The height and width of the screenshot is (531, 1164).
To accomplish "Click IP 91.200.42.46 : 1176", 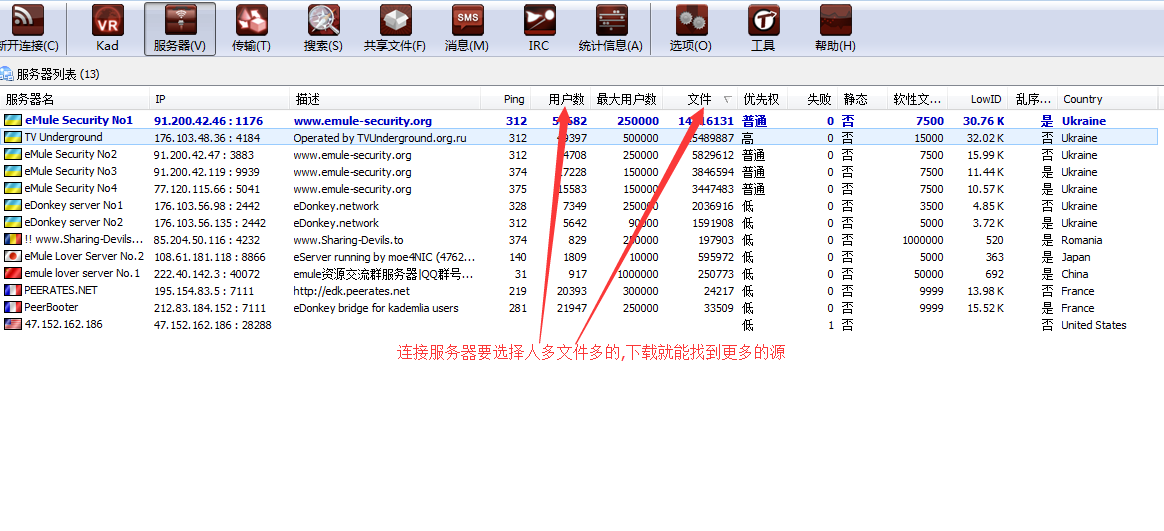I will point(208,121).
